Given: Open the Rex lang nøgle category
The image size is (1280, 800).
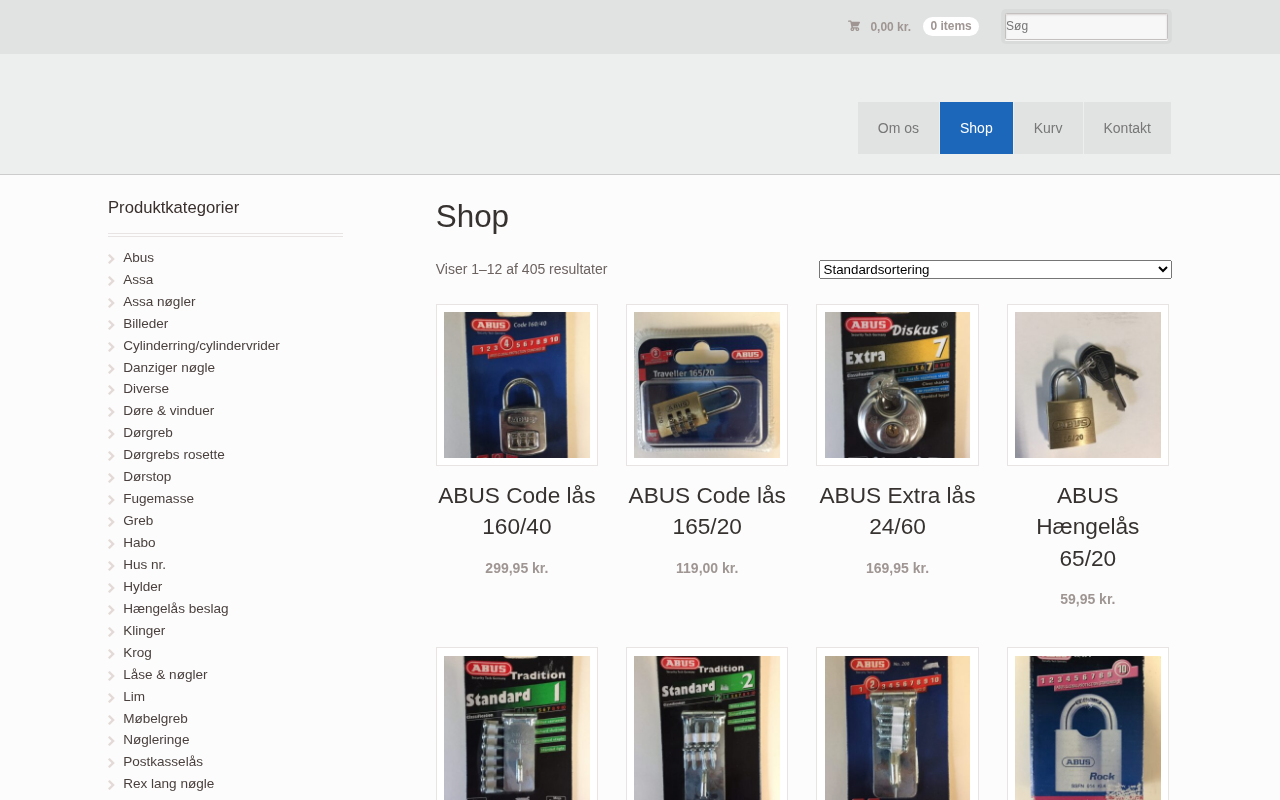Looking at the screenshot, I should pos(168,784).
